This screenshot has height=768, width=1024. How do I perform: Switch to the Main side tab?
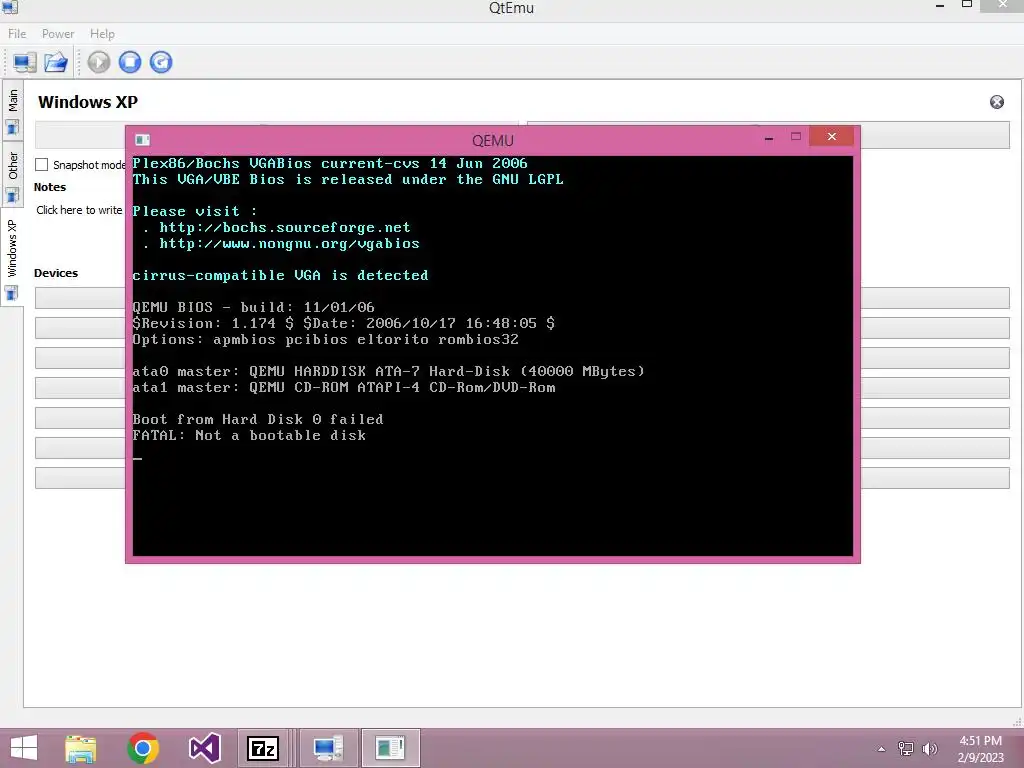[12, 112]
